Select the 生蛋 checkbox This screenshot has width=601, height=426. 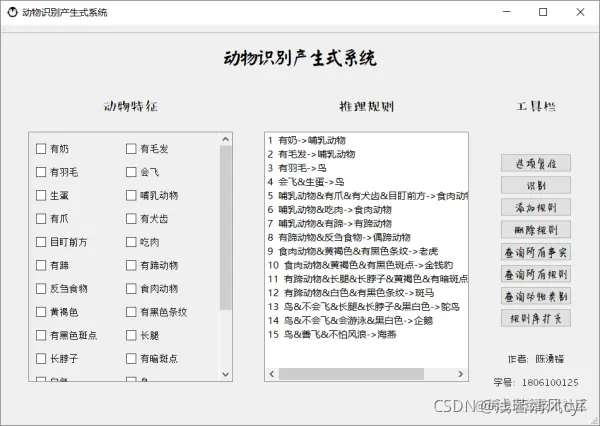click(41, 195)
